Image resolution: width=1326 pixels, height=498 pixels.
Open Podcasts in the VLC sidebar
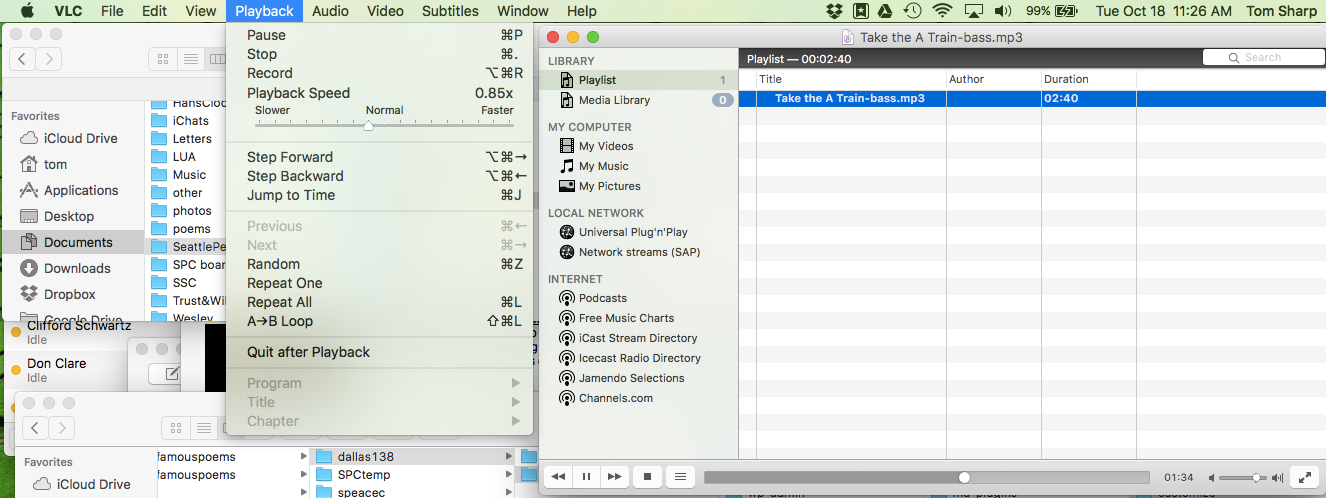602,298
